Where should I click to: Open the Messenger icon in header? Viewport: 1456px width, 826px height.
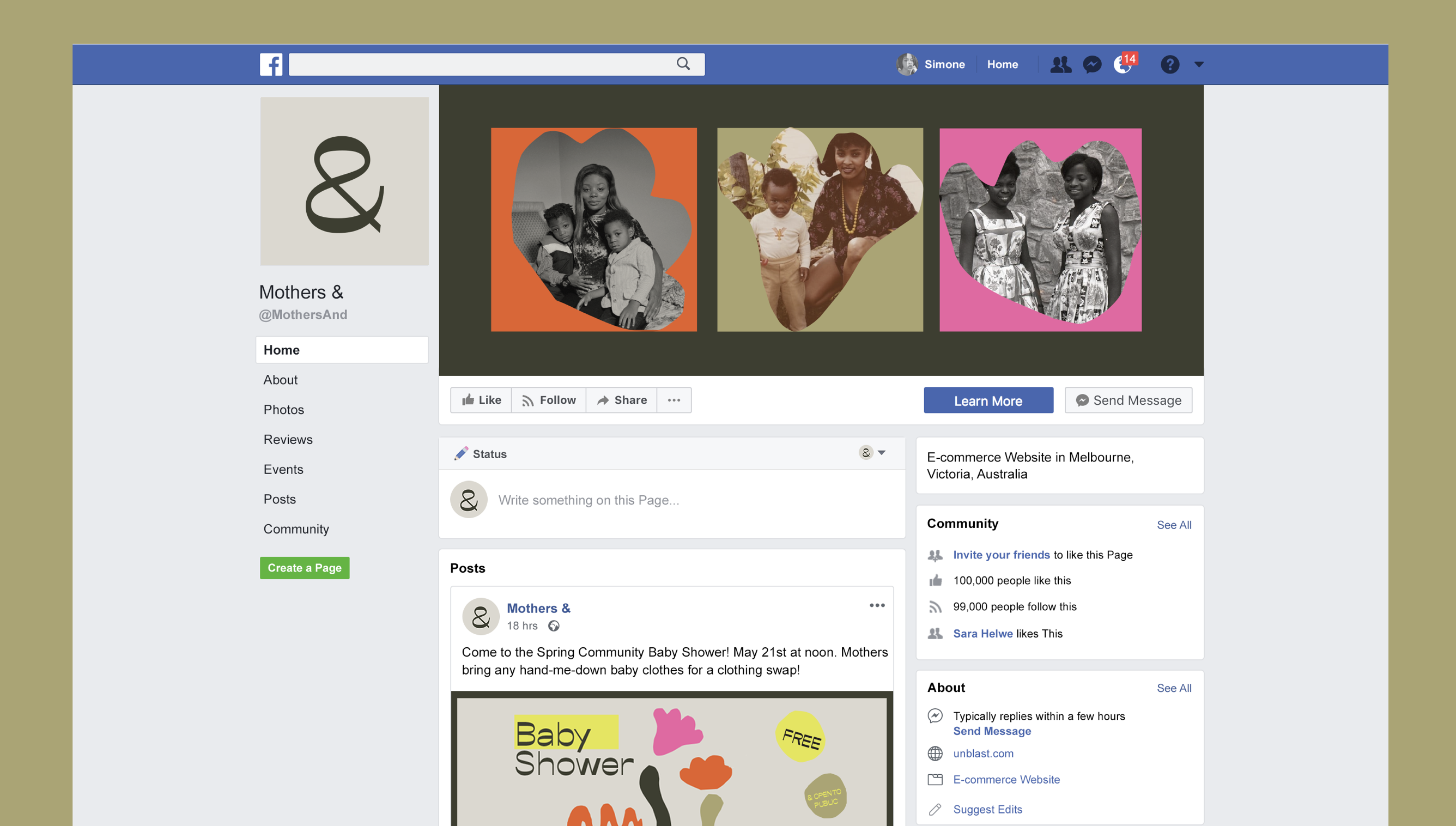point(1092,64)
